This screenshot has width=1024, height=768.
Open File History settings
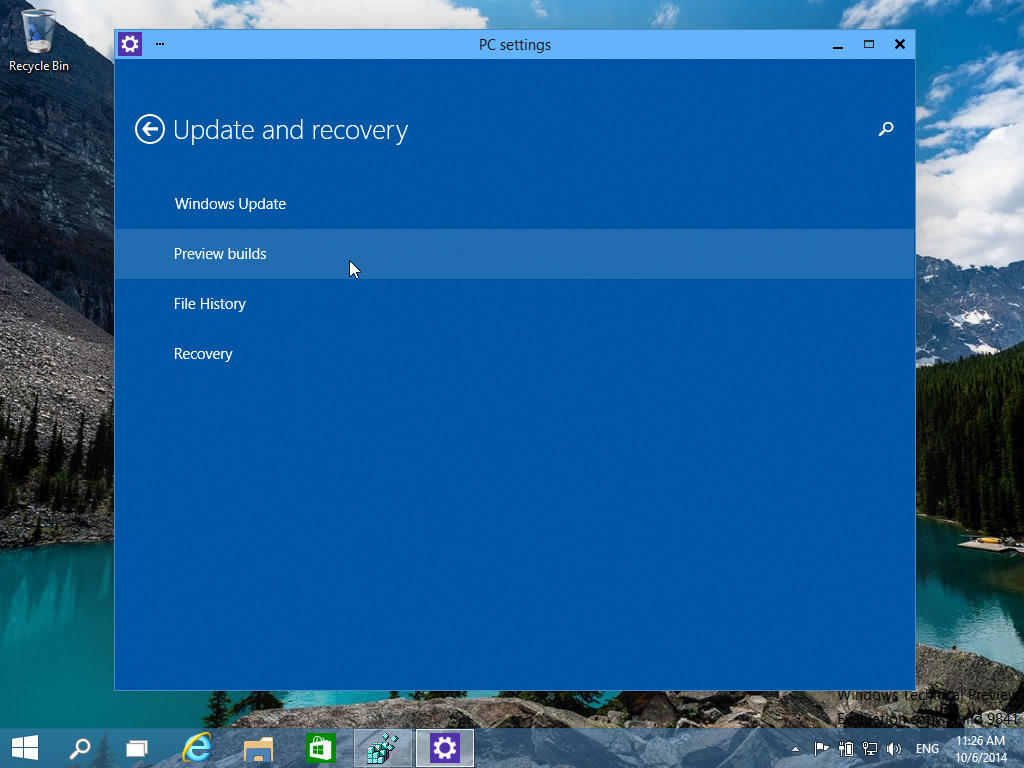[515, 304]
